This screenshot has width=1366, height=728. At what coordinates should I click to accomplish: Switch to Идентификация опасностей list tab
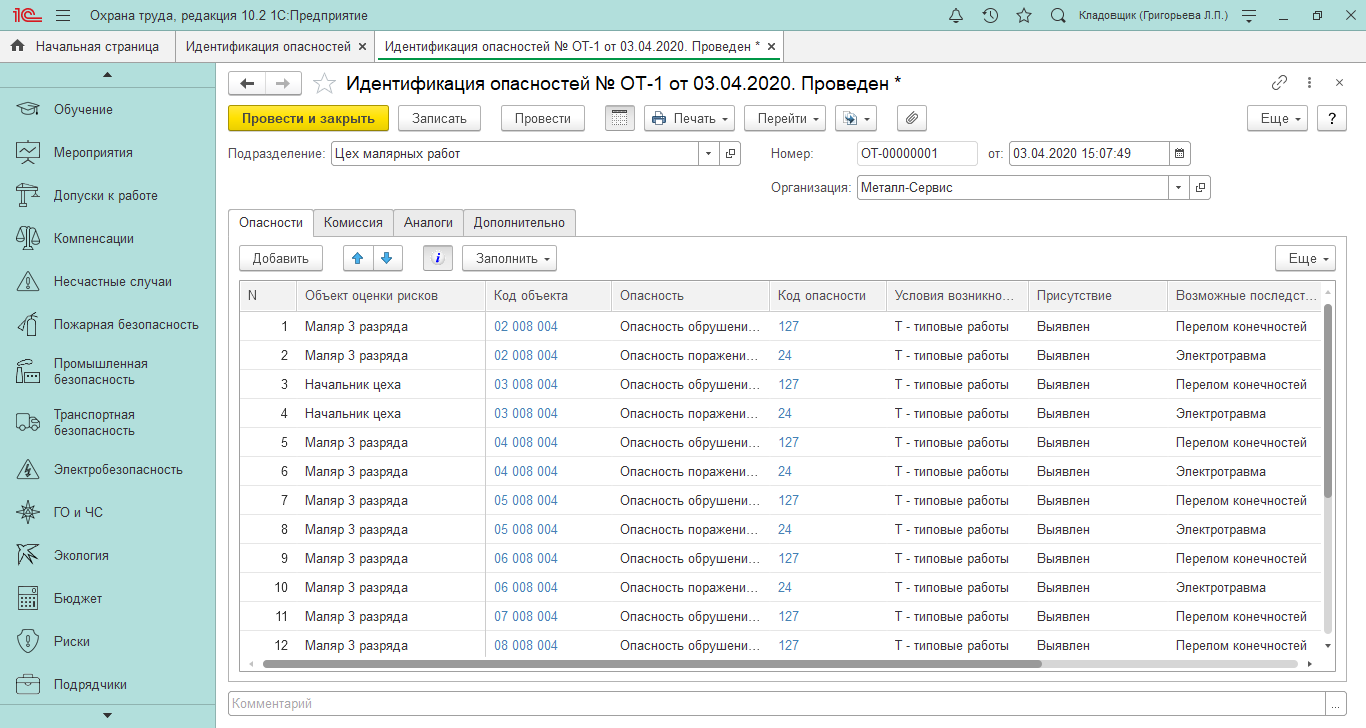tap(268, 46)
